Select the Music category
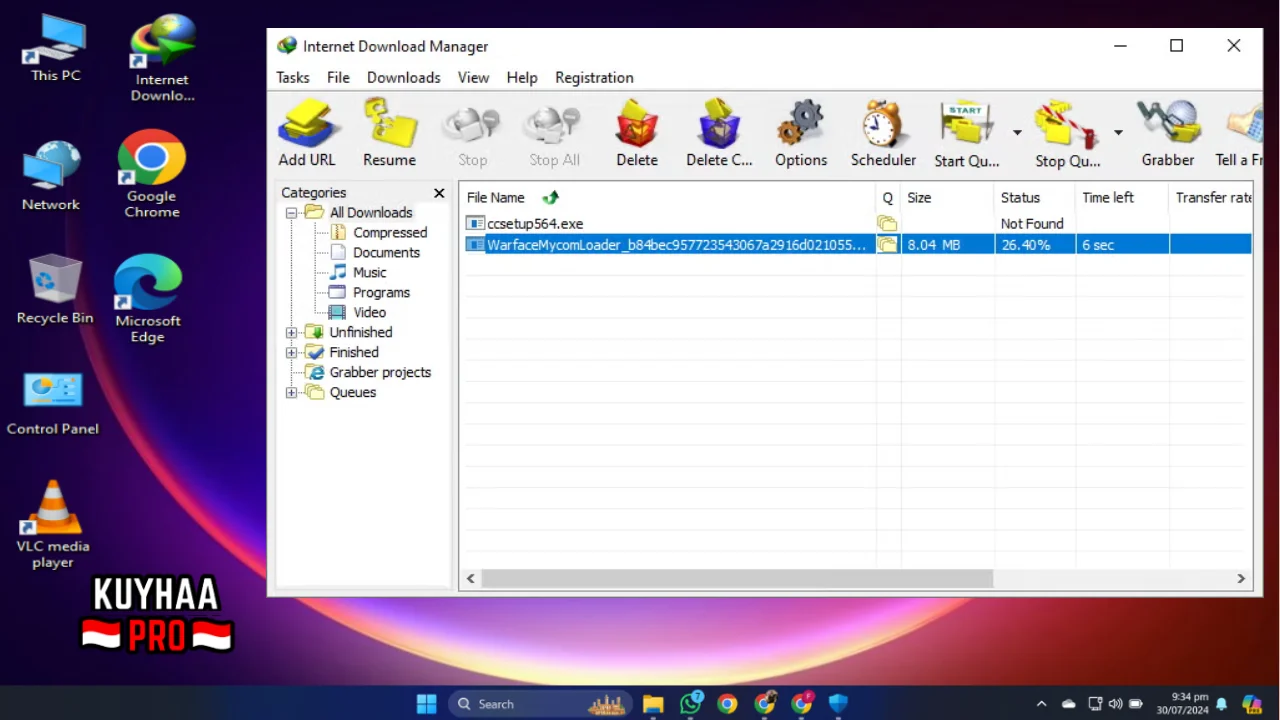Viewport: 1280px width, 720px height. tap(369, 272)
